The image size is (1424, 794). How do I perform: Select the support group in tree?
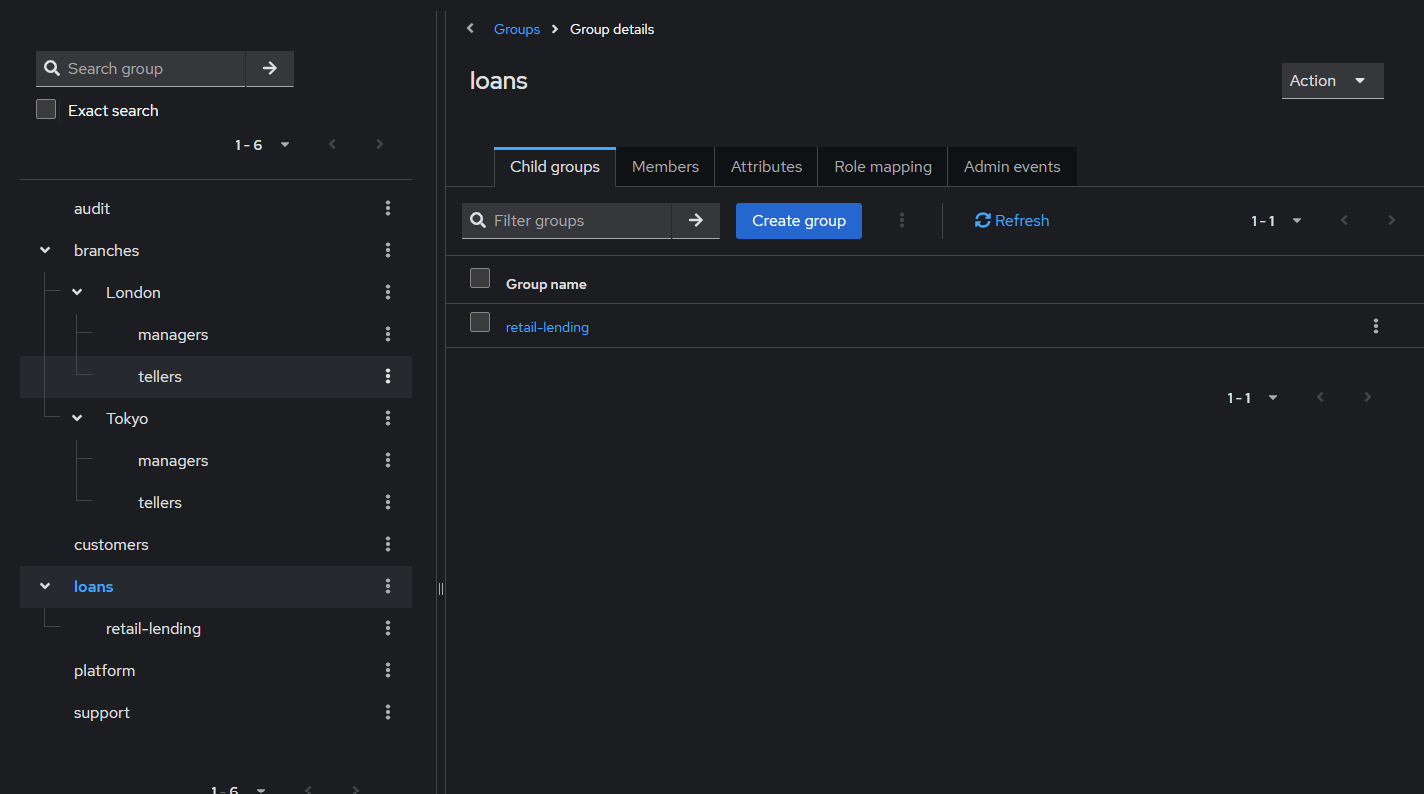(x=102, y=712)
